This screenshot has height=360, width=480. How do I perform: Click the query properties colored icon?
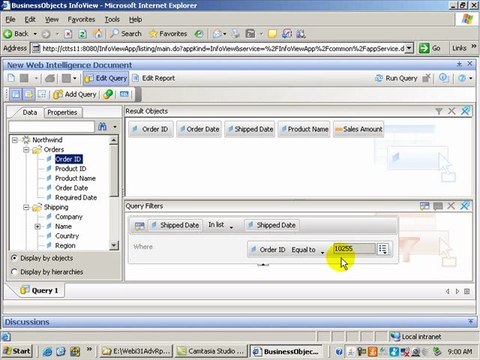point(108,94)
